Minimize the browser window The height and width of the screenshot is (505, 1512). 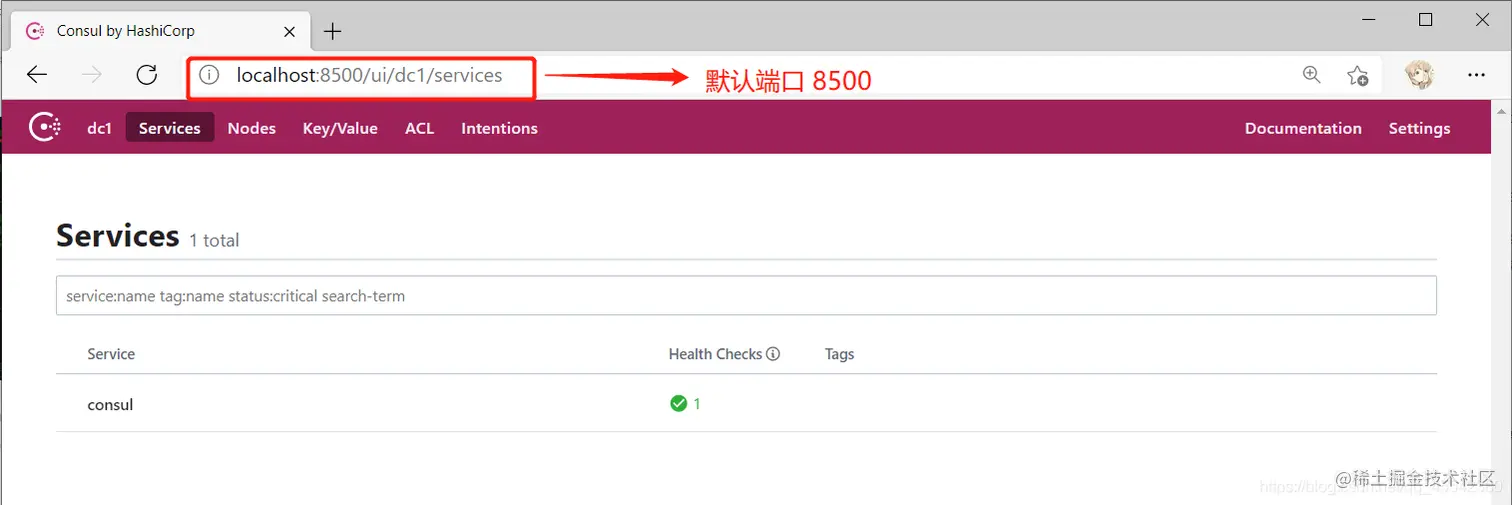[1370, 20]
